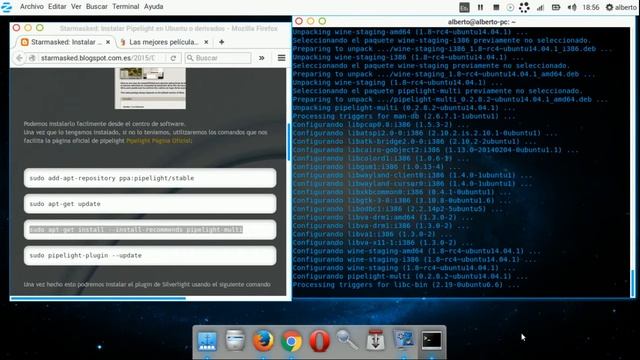This screenshot has height=360, width=640.
Task: Click 'Podemos instalarlo fácilmente' paragraph text
Action: pyautogui.click(x=104, y=124)
